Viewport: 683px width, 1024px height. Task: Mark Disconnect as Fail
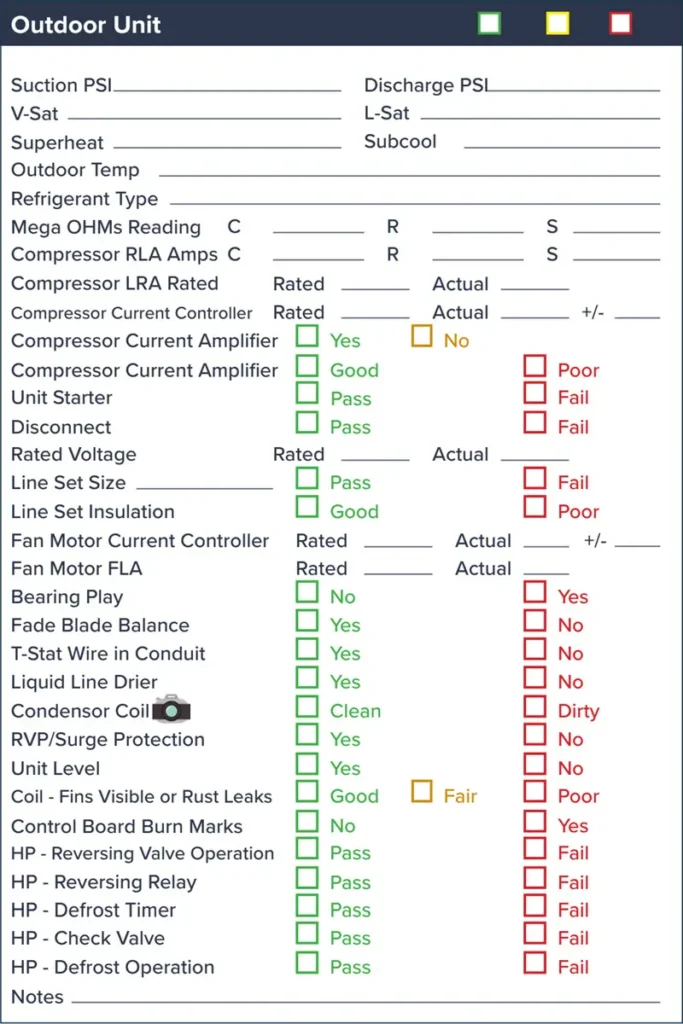(x=535, y=423)
